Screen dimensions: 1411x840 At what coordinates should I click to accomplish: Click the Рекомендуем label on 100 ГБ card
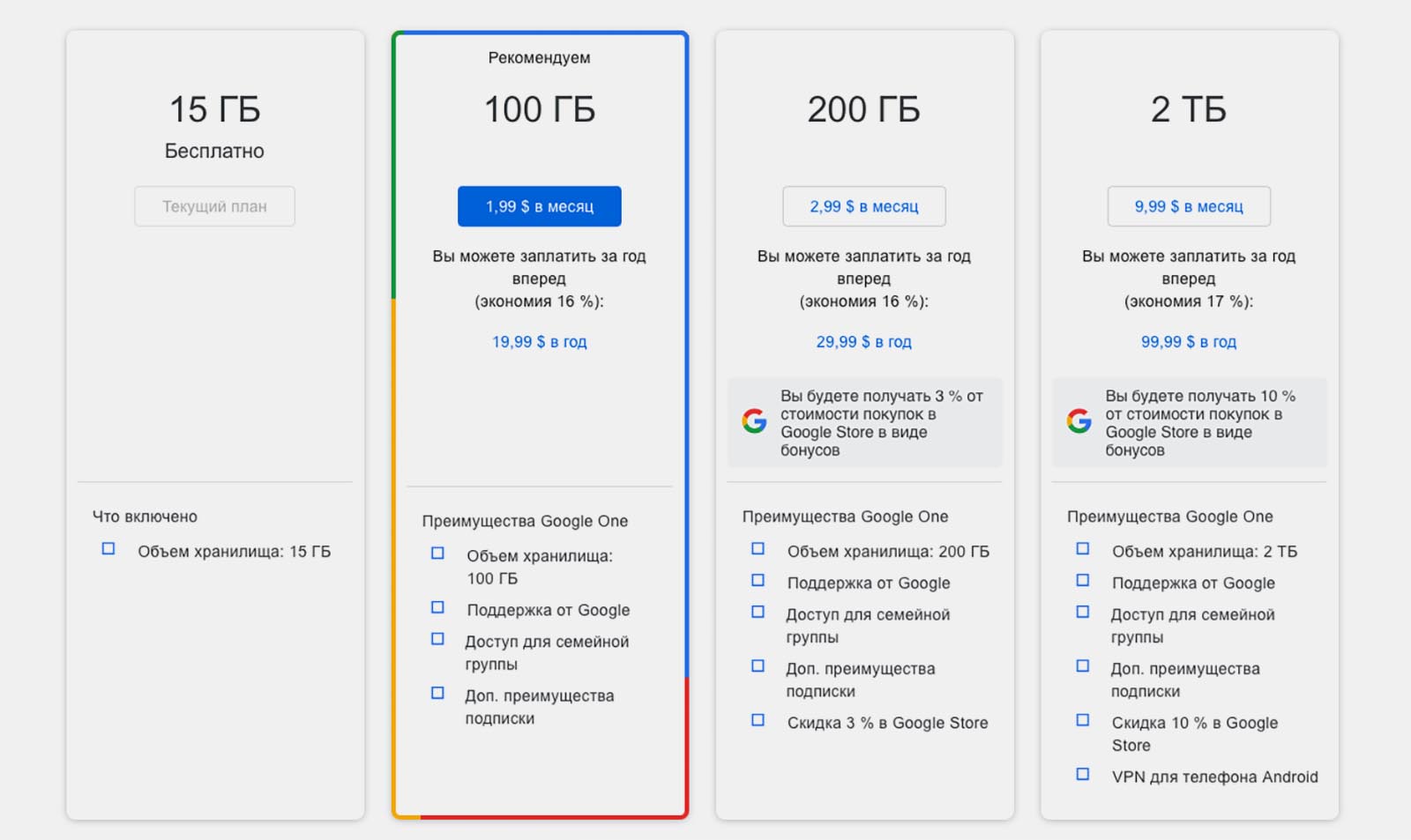[539, 58]
